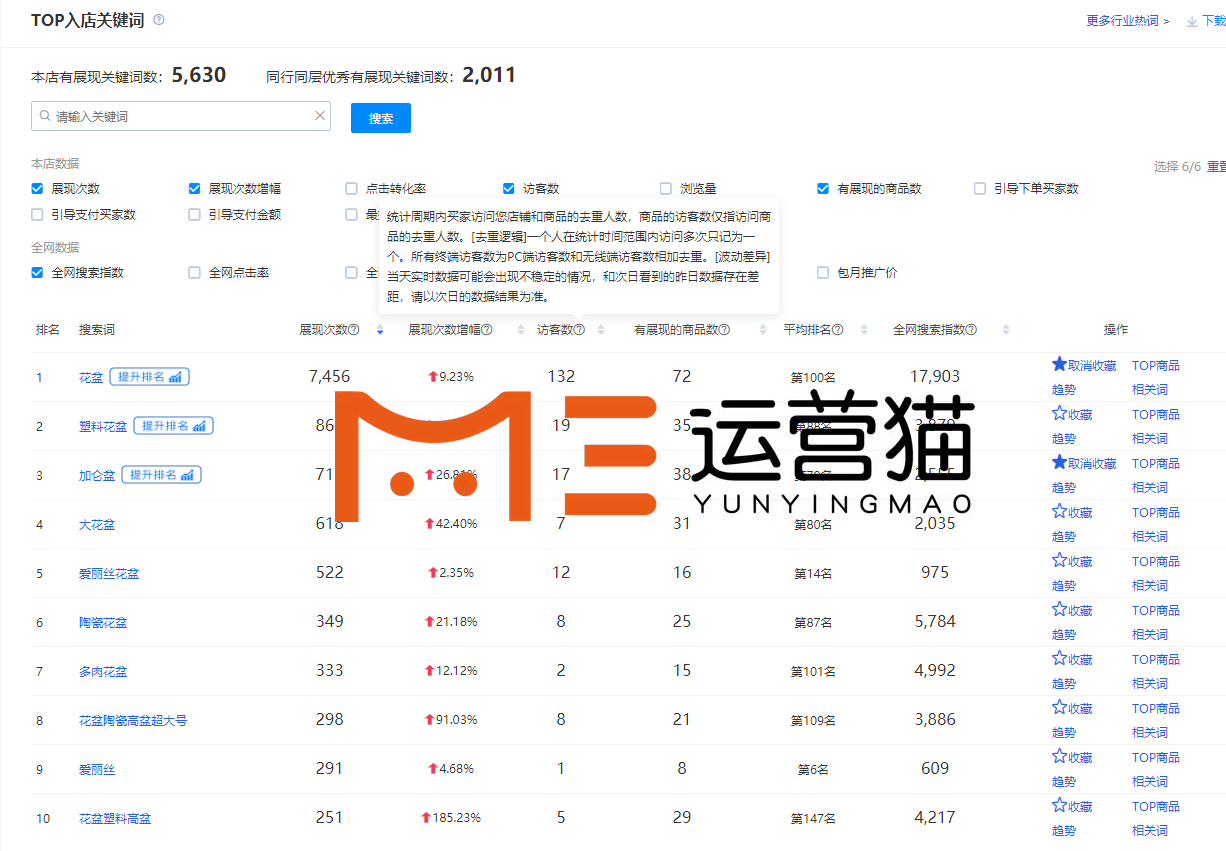Click the 17,903 search index value
The height and width of the screenshot is (851, 1226).
[935, 377]
